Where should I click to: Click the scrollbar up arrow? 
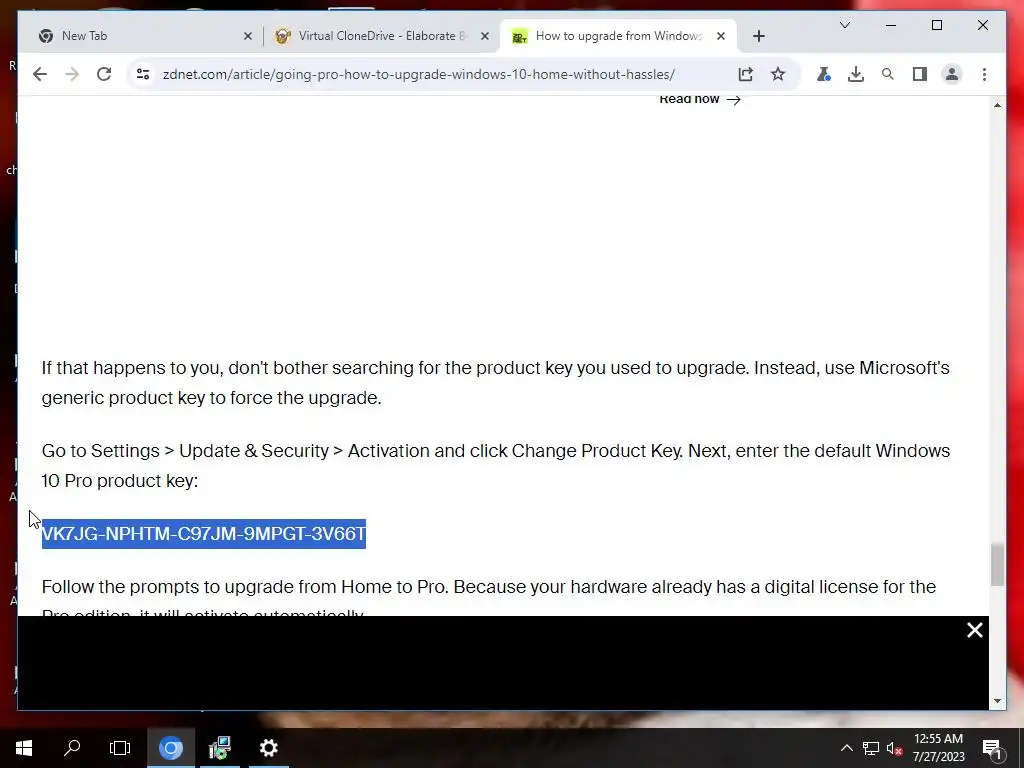click(997, 105)
